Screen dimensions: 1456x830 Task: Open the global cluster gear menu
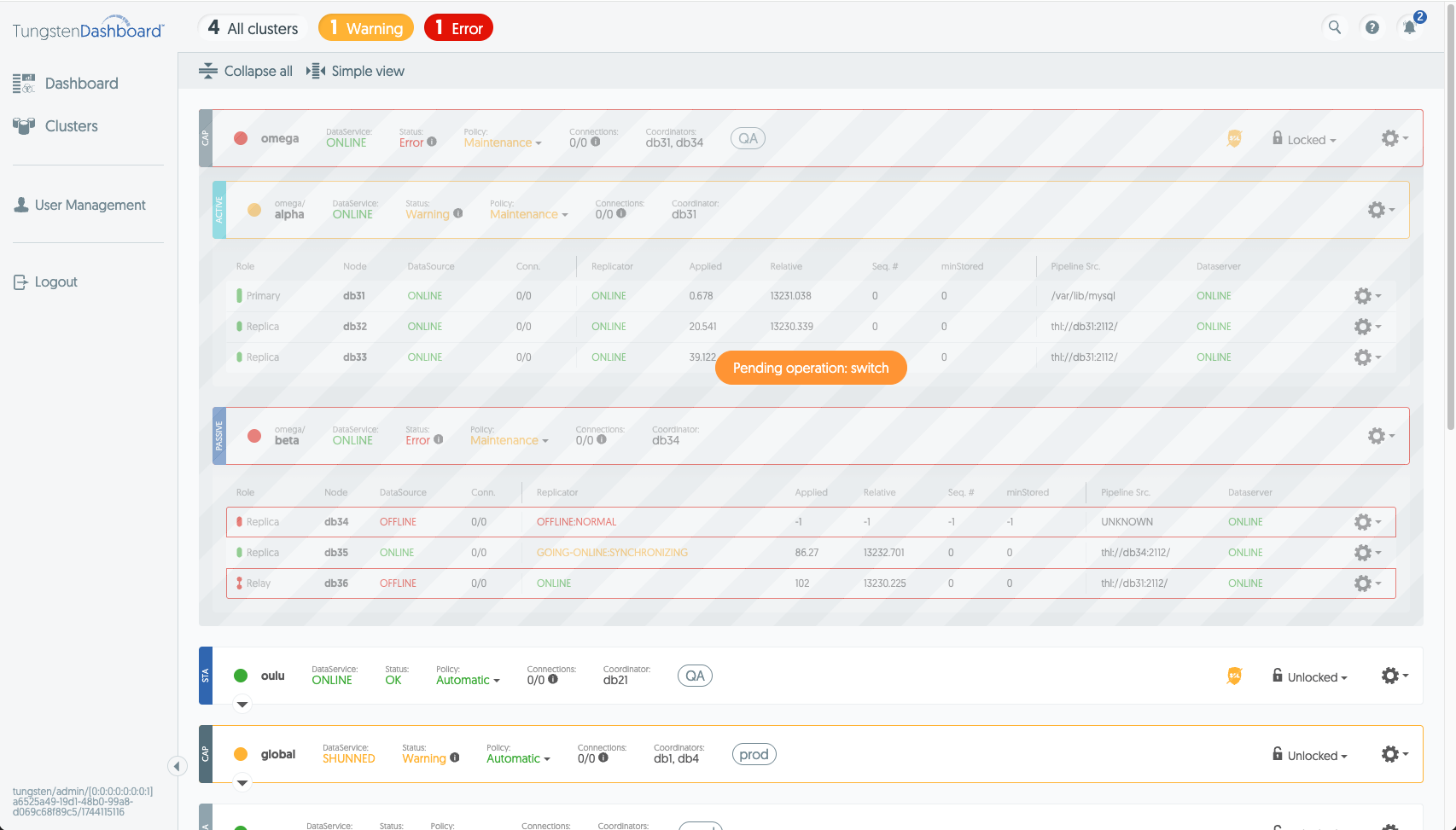[x=1395, y=754]
